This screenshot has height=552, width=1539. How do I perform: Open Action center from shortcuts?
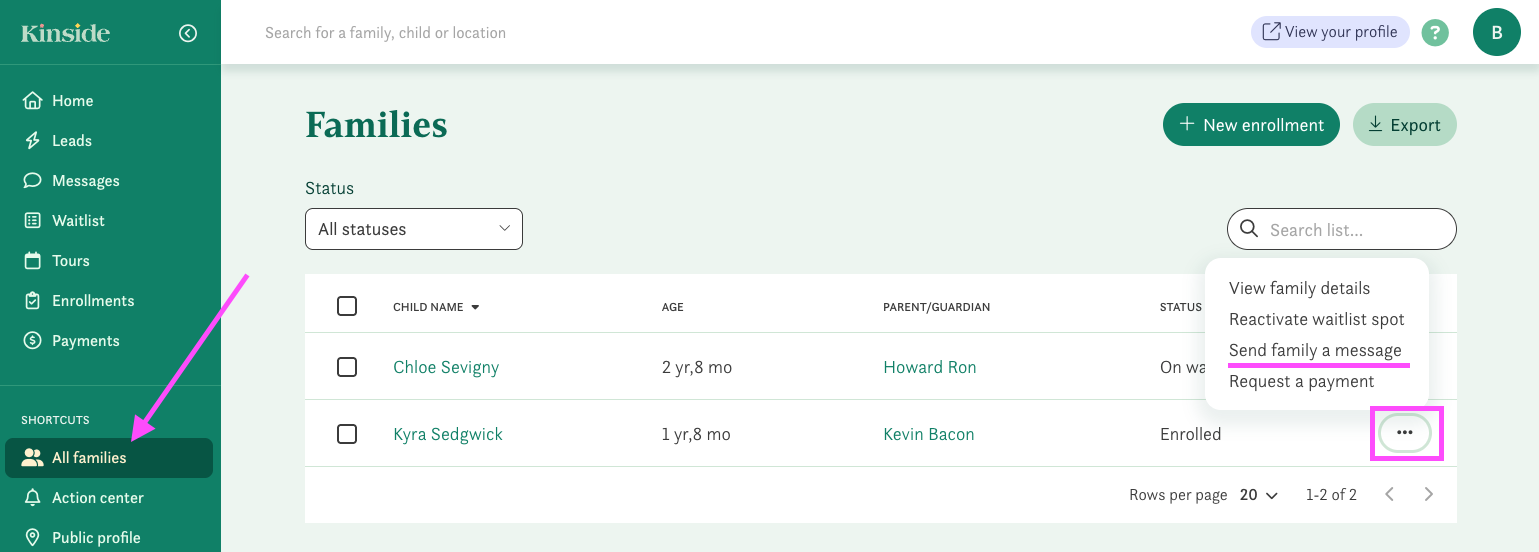tap(97, 498)
